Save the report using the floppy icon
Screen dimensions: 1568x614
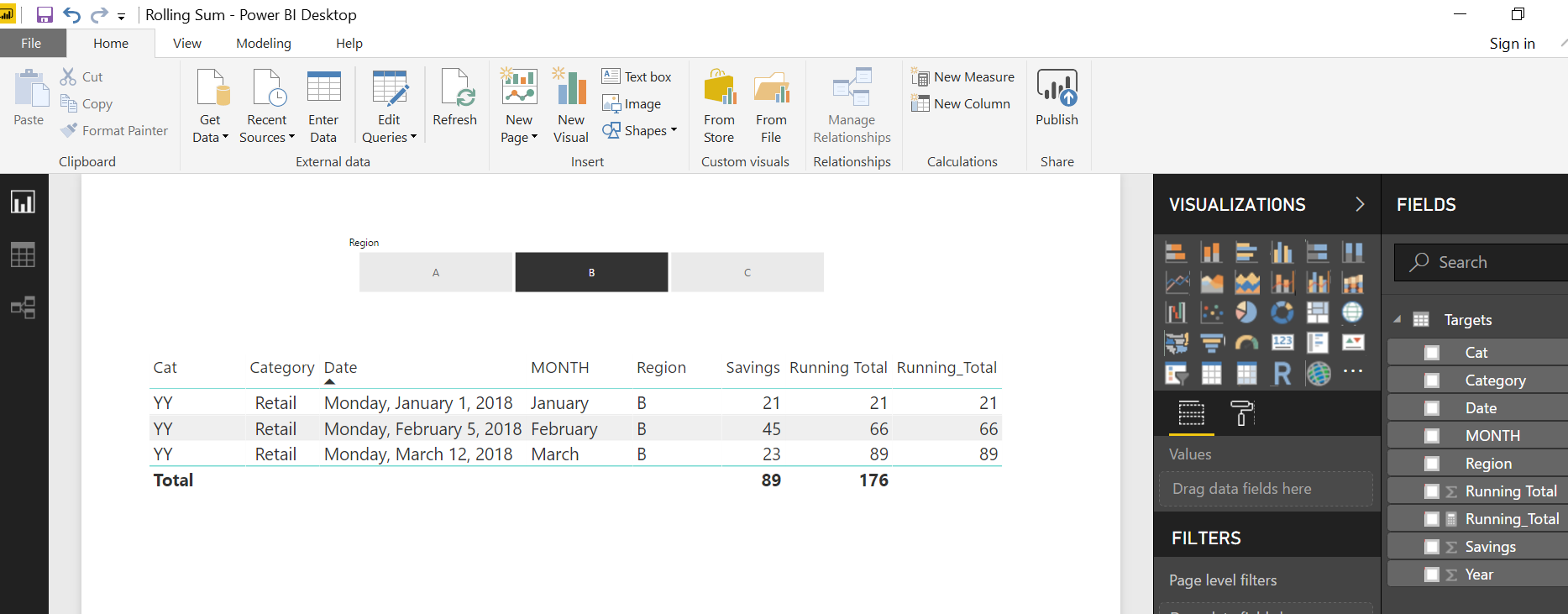click(x=45, y=15)
